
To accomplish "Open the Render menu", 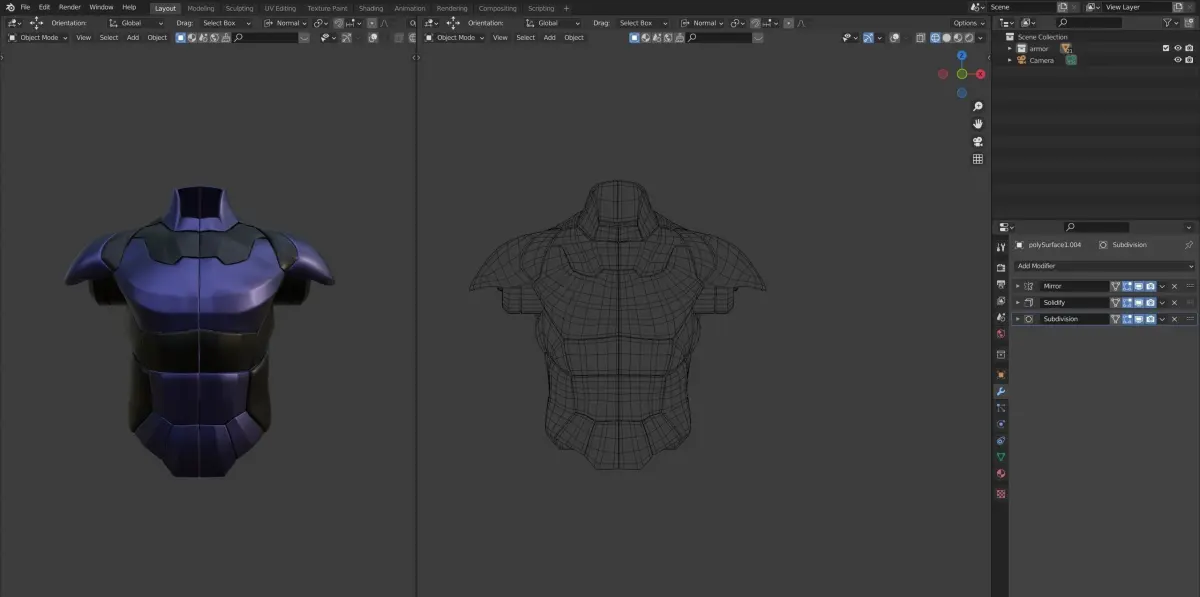I will (69, 7).
